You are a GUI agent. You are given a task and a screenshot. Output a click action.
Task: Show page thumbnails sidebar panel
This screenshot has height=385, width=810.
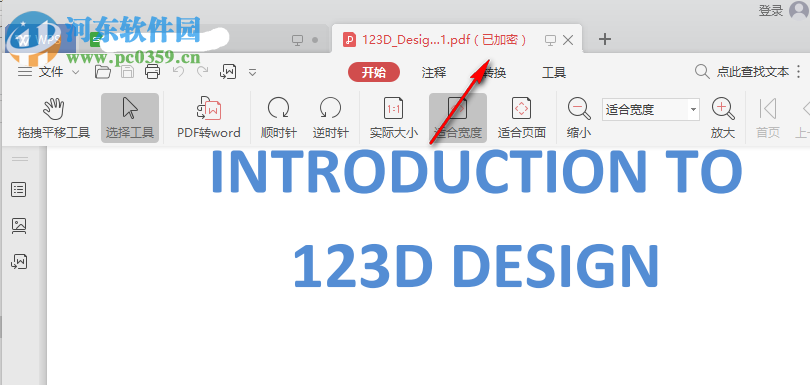point(19,226)
